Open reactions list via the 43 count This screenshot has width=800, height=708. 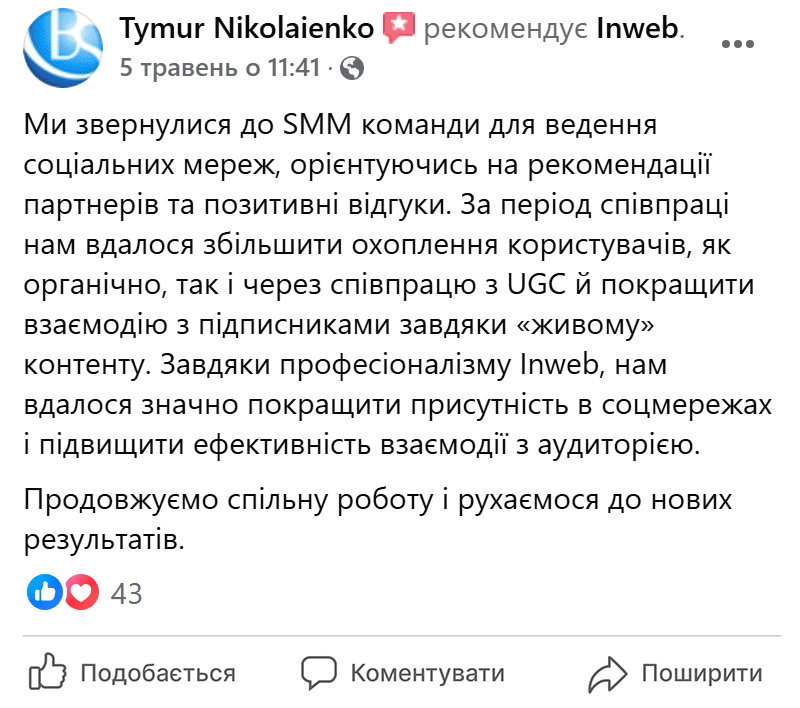click(x=127, y=591)
